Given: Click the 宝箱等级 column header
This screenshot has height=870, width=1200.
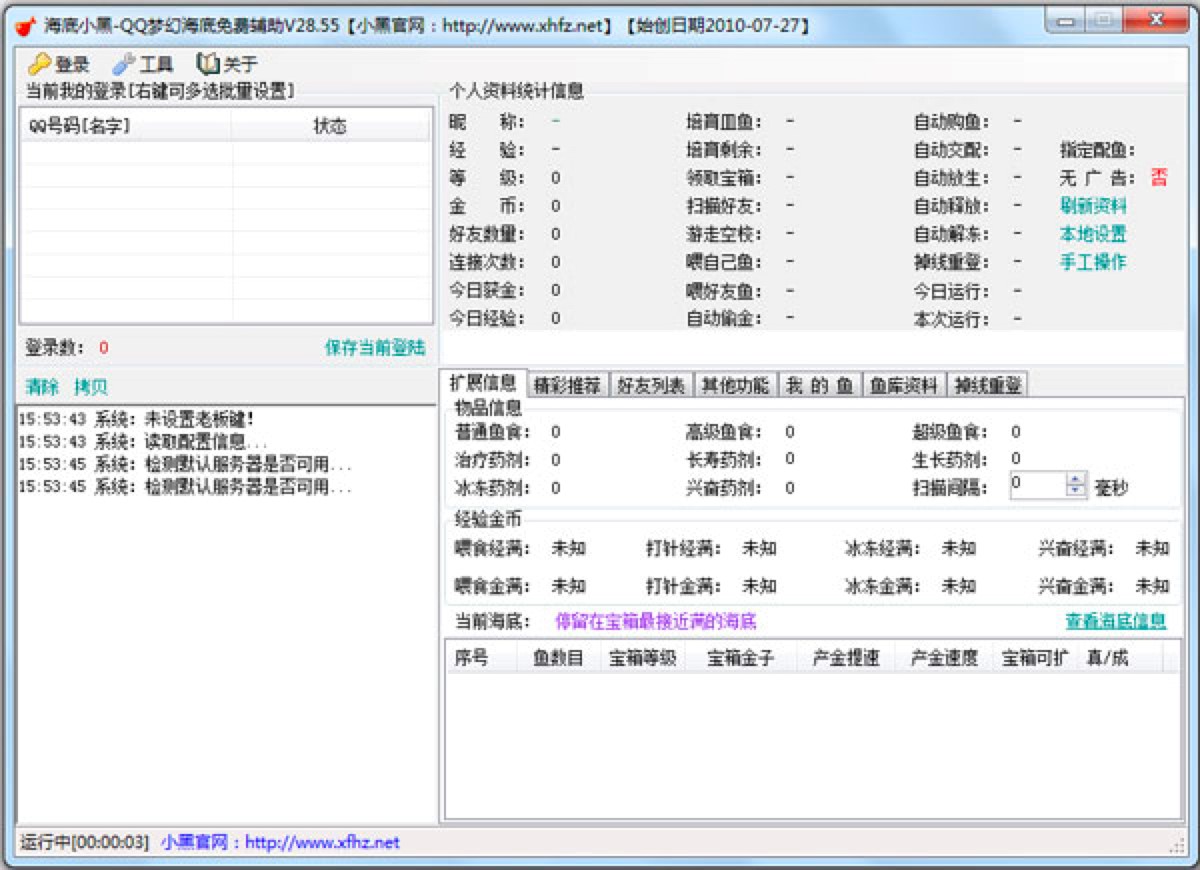Looking at the screenshot, I should tap(643, 659).
